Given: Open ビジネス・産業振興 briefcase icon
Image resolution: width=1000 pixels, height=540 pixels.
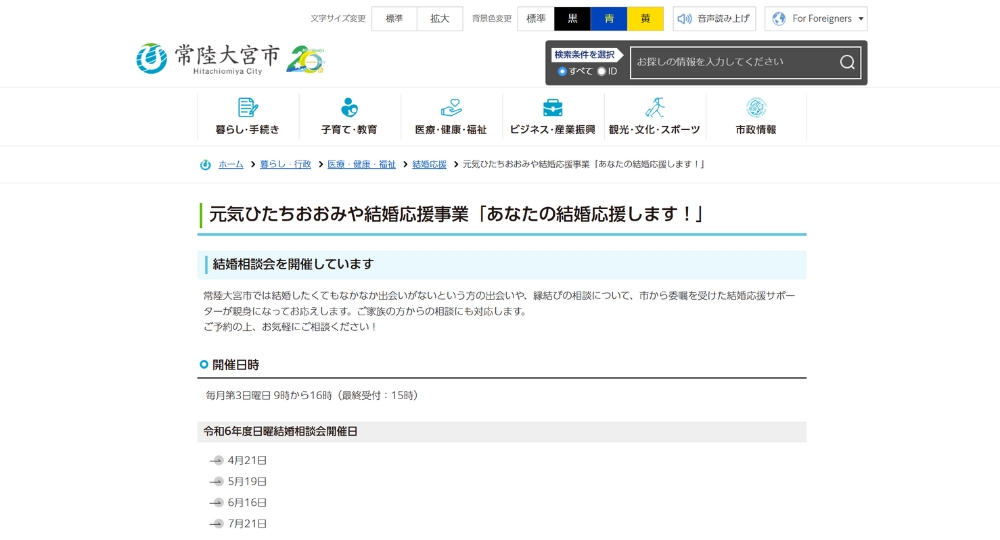Looking at the screenshot, I should 552,108.
